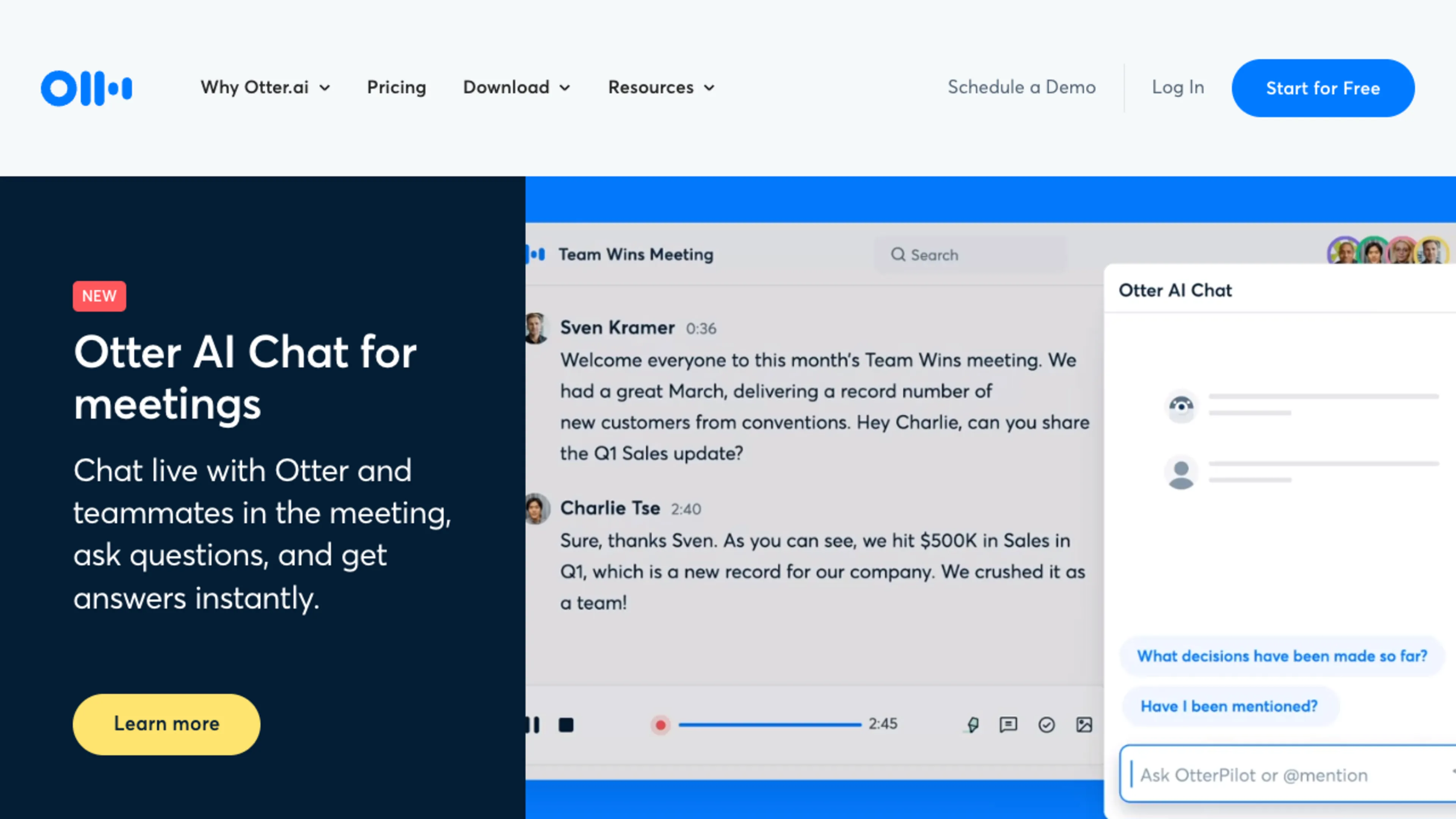Click the yellow Learn more button
The width and height of the screenshot is (1456, 819).
pyautogui.click(x=166, y=724)
